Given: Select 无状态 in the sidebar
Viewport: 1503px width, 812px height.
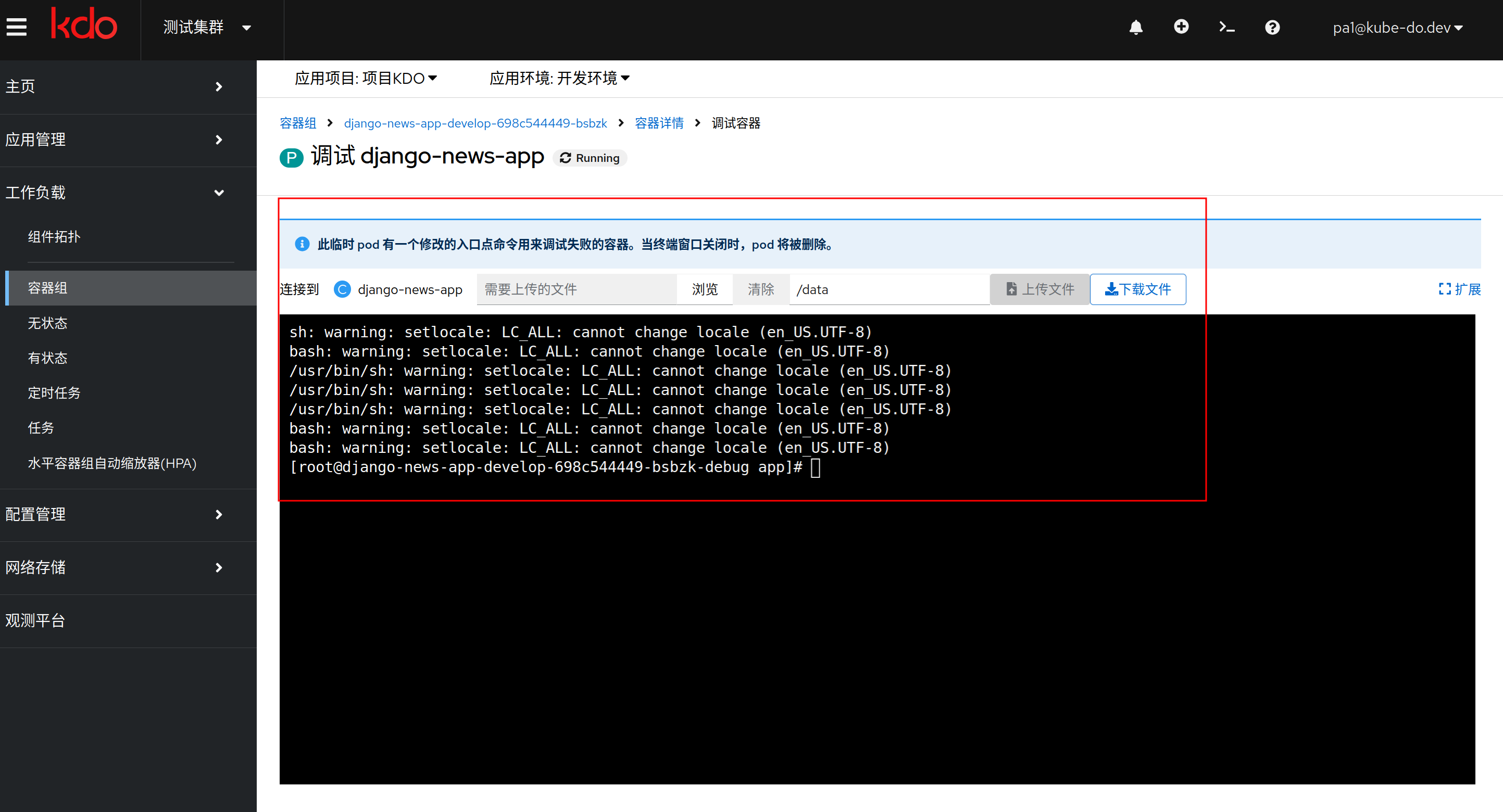Looking at the screenshot, I should 48,323.
